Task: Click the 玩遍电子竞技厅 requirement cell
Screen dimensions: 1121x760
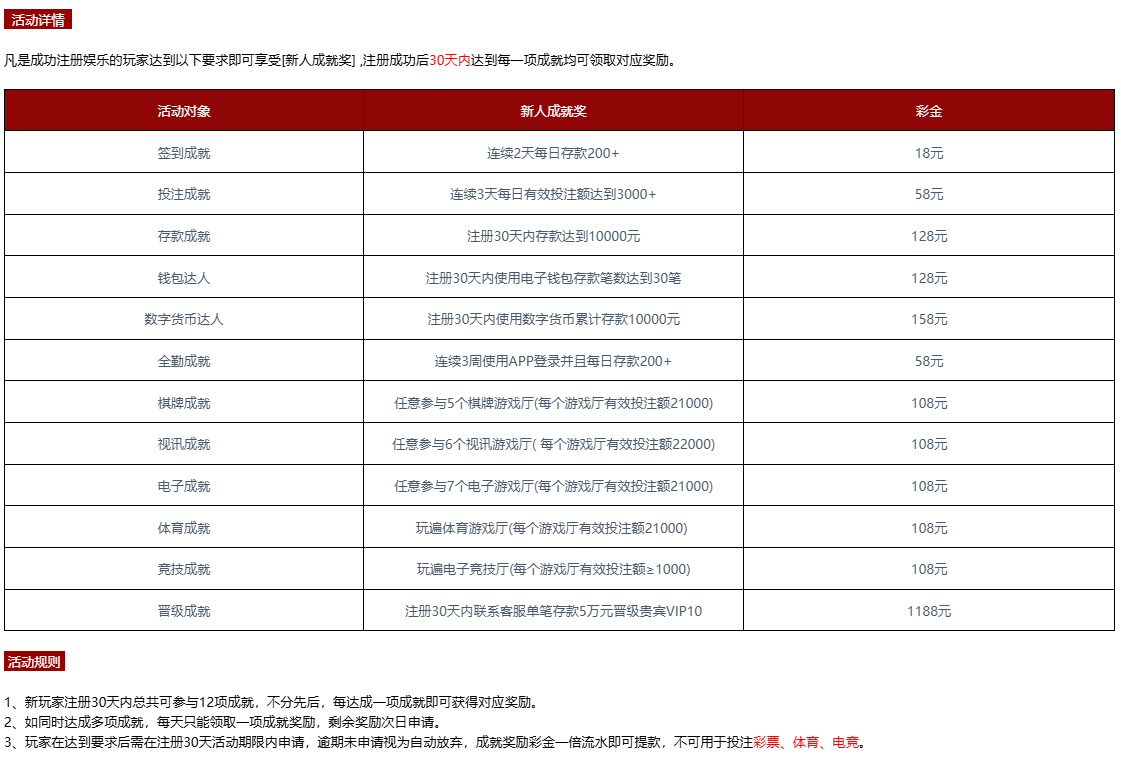Action: 553,569
